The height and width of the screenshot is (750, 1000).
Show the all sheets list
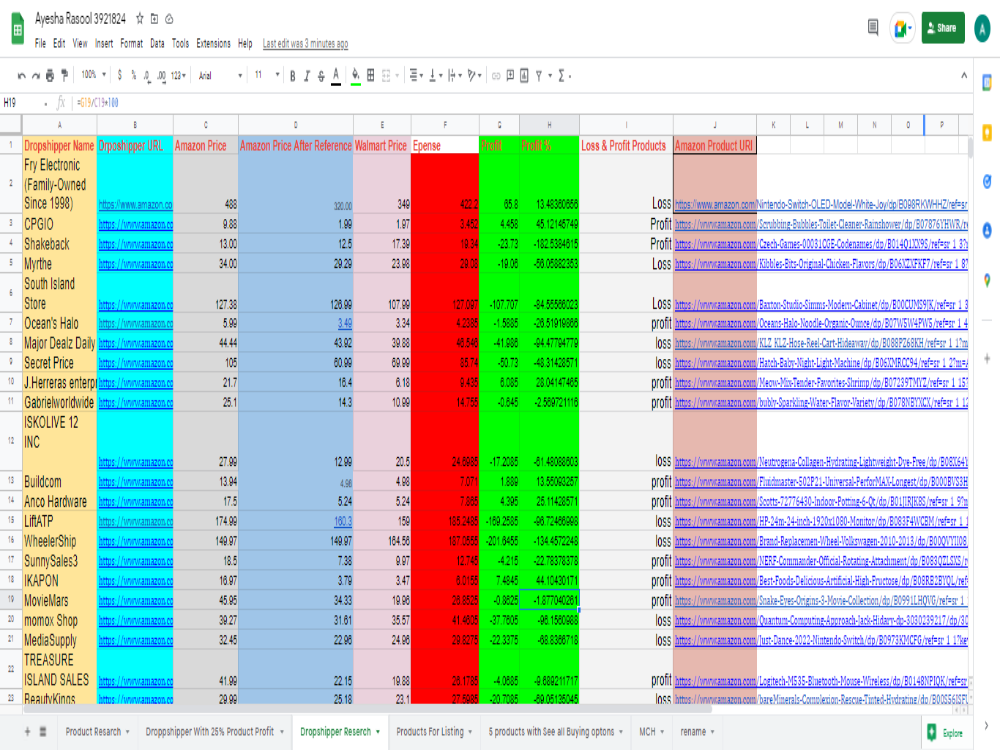point(43,732)
